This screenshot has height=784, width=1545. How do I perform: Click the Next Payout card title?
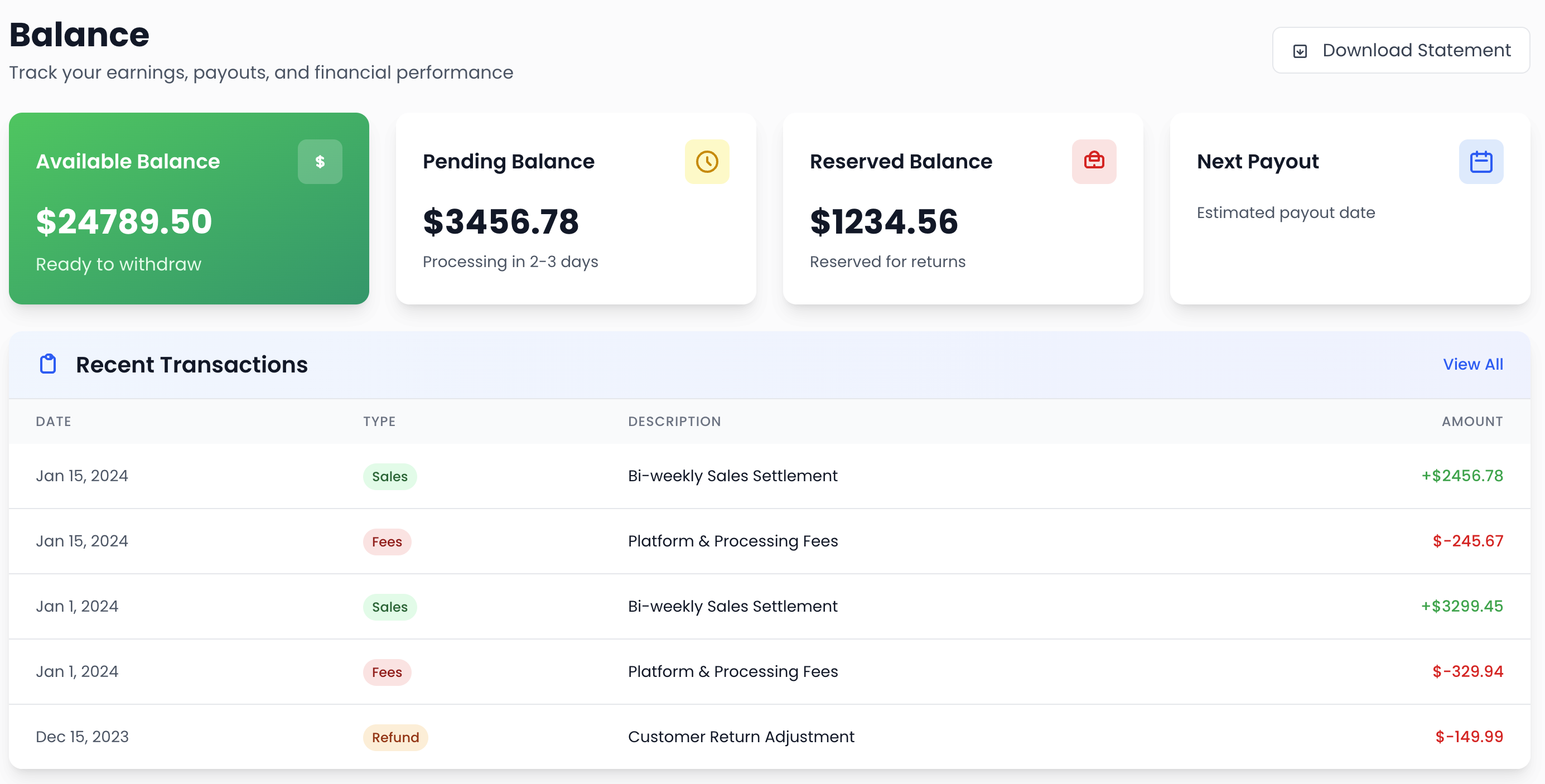coord(1258,162)
